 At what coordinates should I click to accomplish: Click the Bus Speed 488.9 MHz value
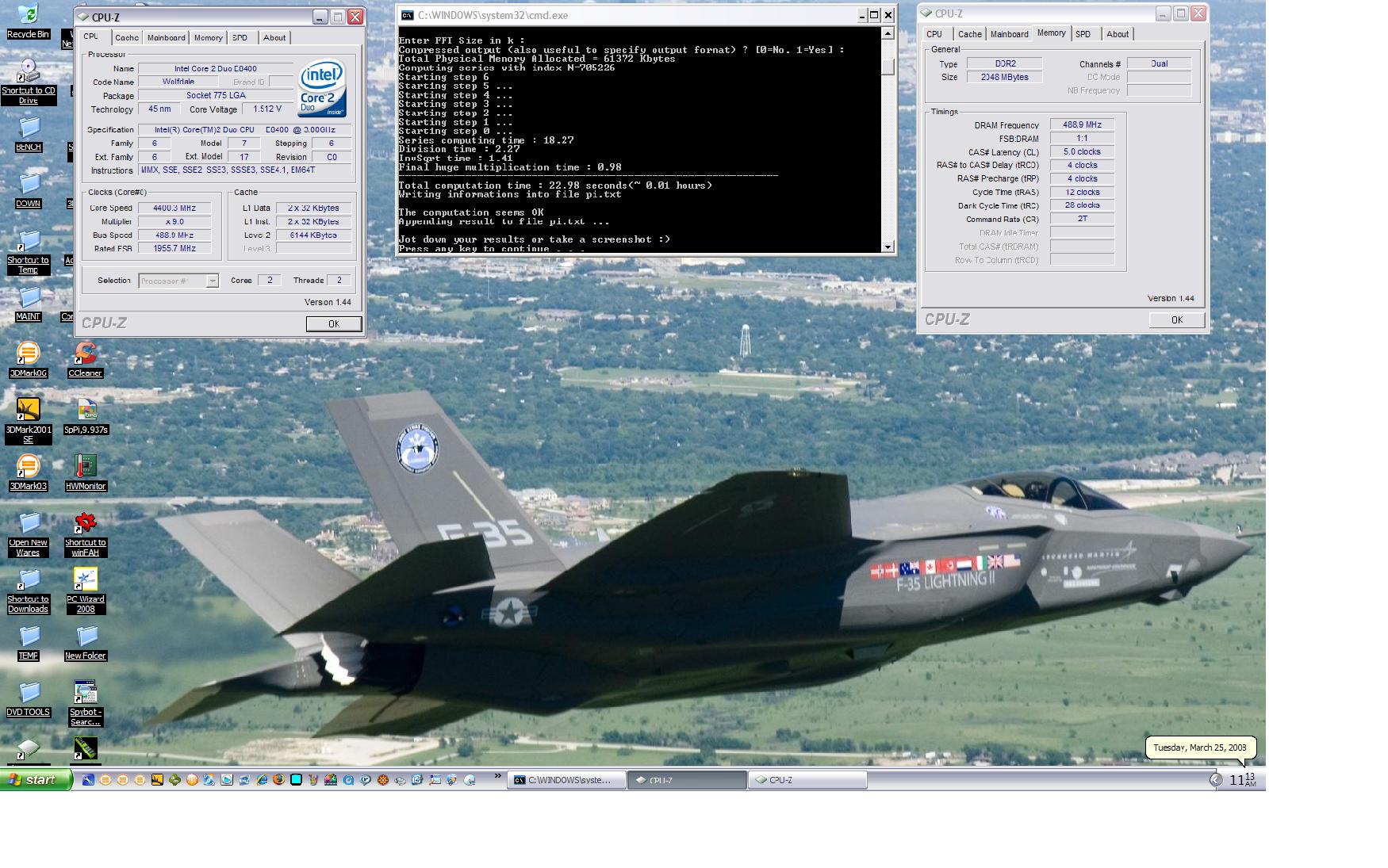[x=174, y=235]
